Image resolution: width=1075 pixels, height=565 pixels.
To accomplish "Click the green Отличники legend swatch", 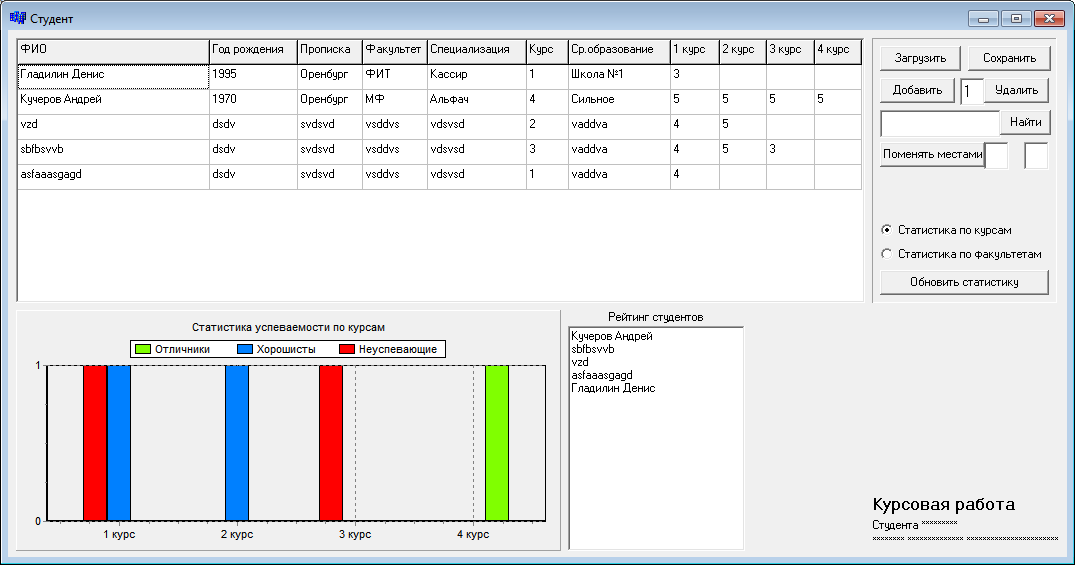I will click(x=143, y=349).
